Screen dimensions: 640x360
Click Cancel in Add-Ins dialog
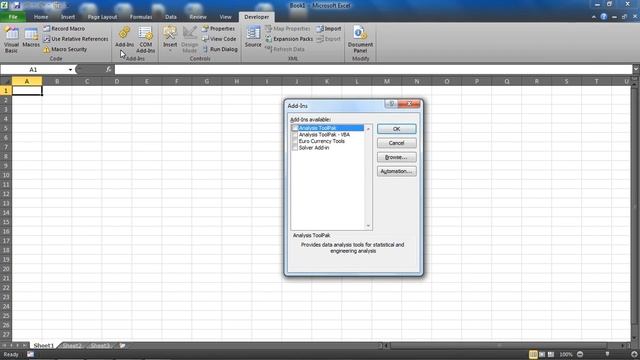tap(396, 143)
